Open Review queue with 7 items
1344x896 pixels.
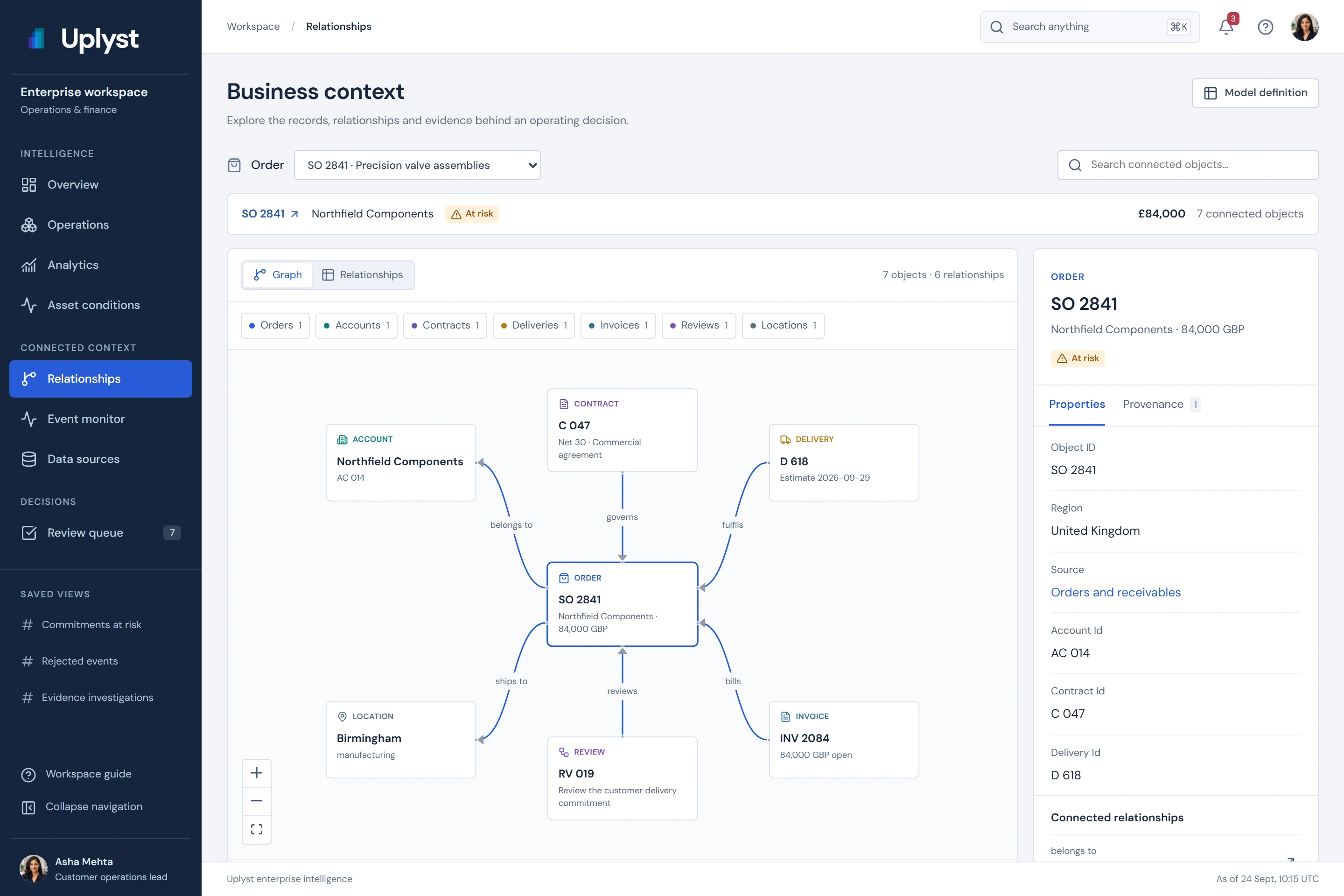pyautogui.click(x=101, y=532)
